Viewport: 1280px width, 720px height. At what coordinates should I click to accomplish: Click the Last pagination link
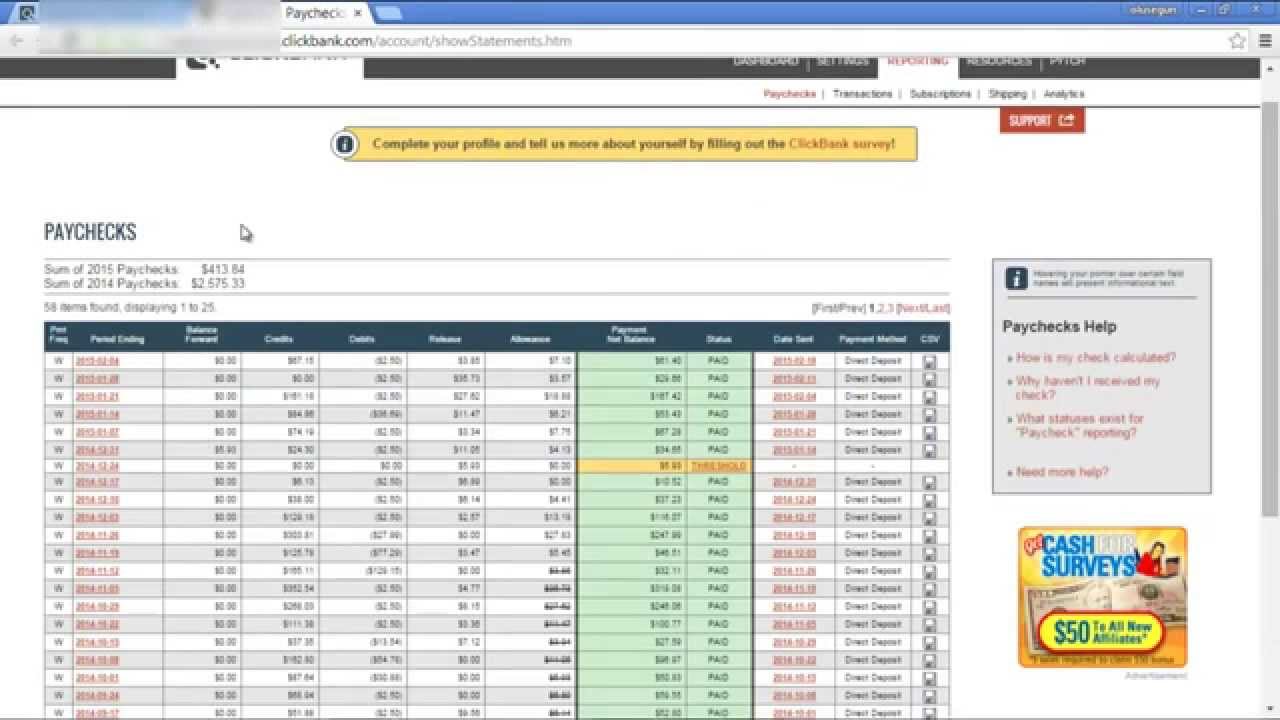pos(936,308)
